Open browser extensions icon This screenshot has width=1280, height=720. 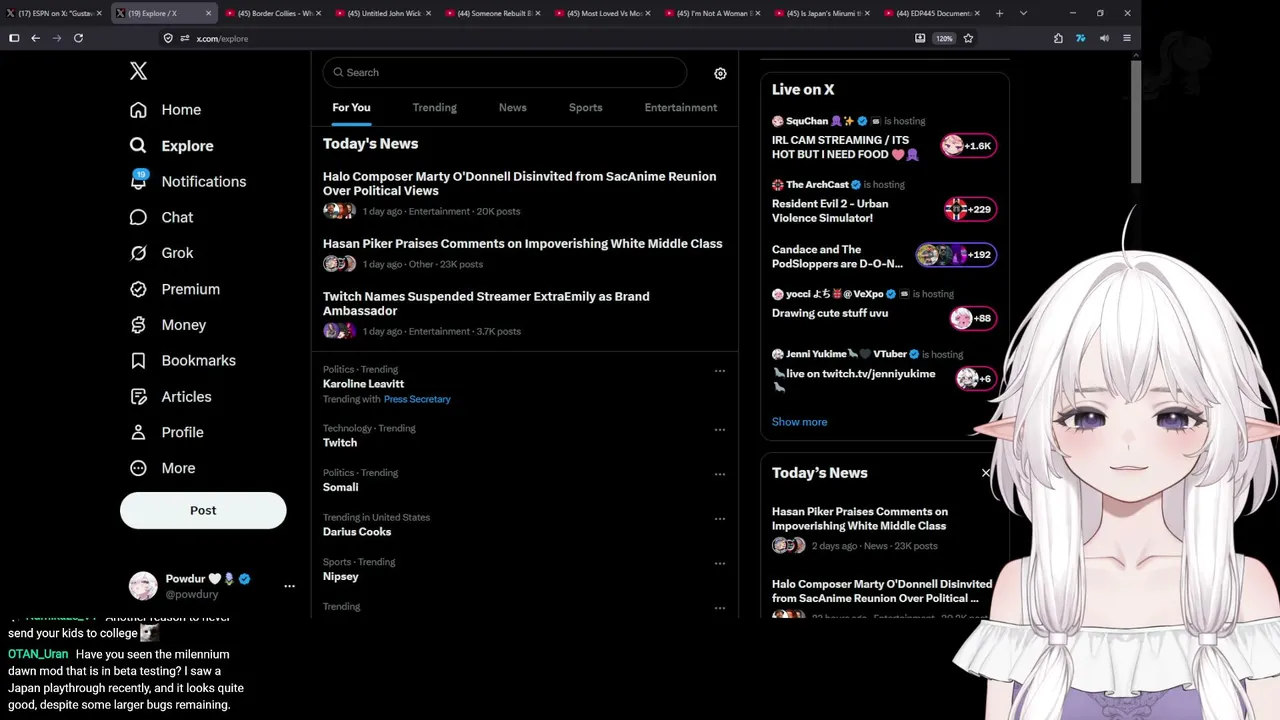[1058, 38]
